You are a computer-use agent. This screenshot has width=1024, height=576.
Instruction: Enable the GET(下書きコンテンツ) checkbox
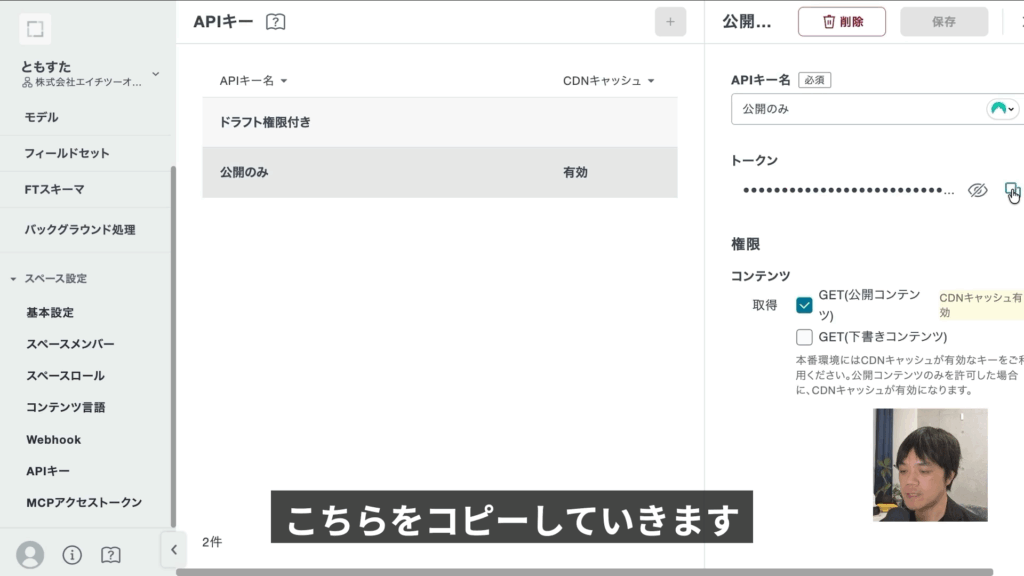(804, 337)
